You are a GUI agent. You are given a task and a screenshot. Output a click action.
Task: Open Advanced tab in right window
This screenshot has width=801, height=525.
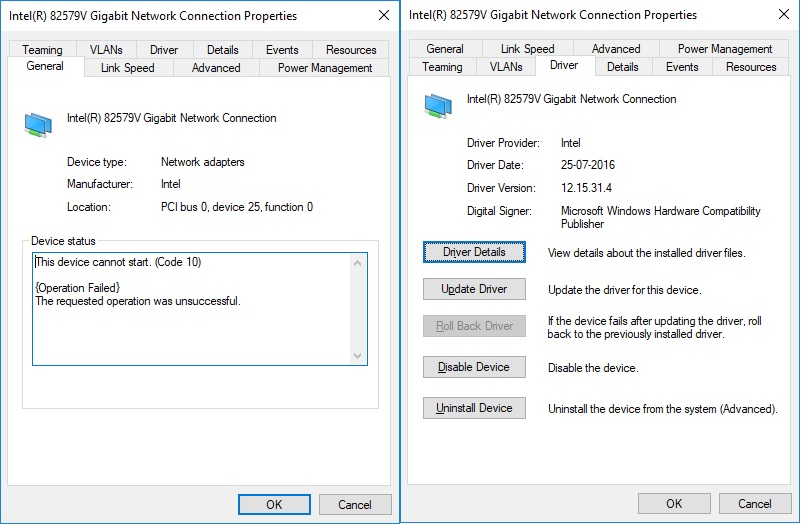(616, 49)
